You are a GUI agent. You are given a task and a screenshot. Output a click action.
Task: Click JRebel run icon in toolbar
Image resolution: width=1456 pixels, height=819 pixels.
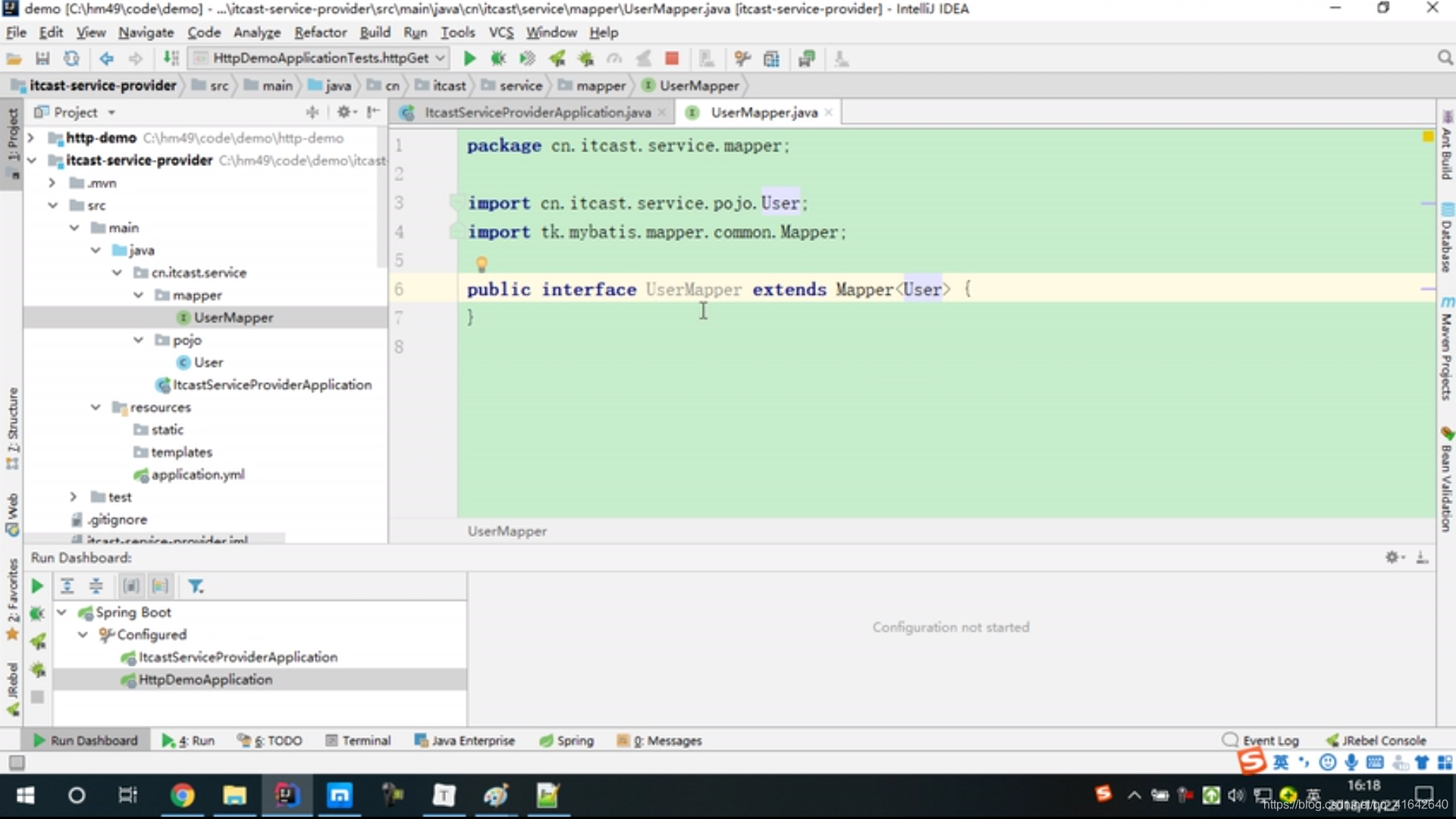[x=557, y=58]
